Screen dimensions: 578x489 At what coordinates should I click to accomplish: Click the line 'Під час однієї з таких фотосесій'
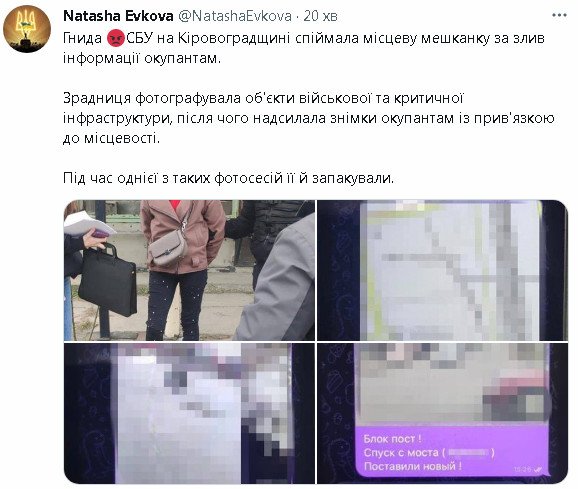(x=229, y=178)
